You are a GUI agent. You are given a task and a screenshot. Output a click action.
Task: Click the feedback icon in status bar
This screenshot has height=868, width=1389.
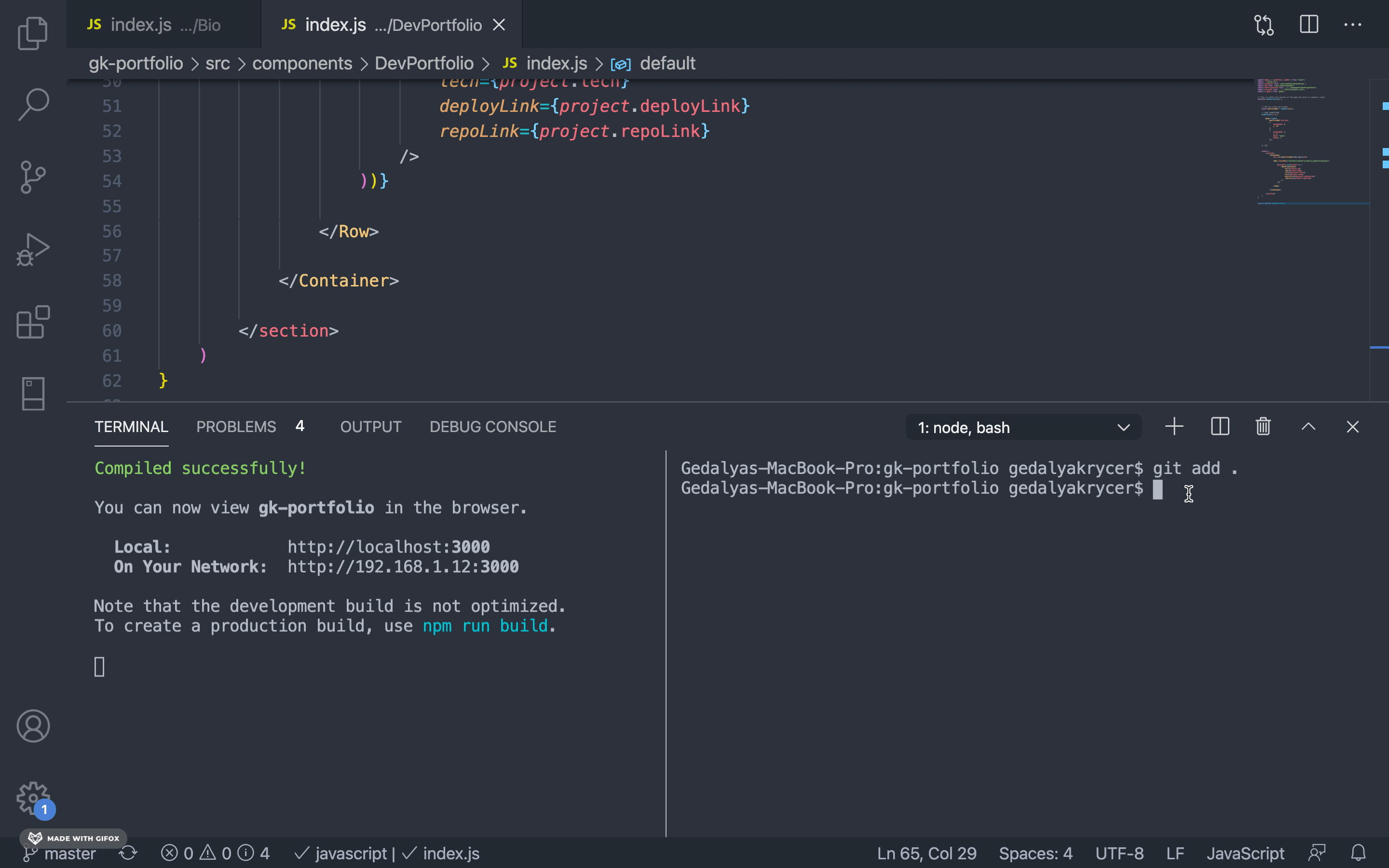point(1317,853)
